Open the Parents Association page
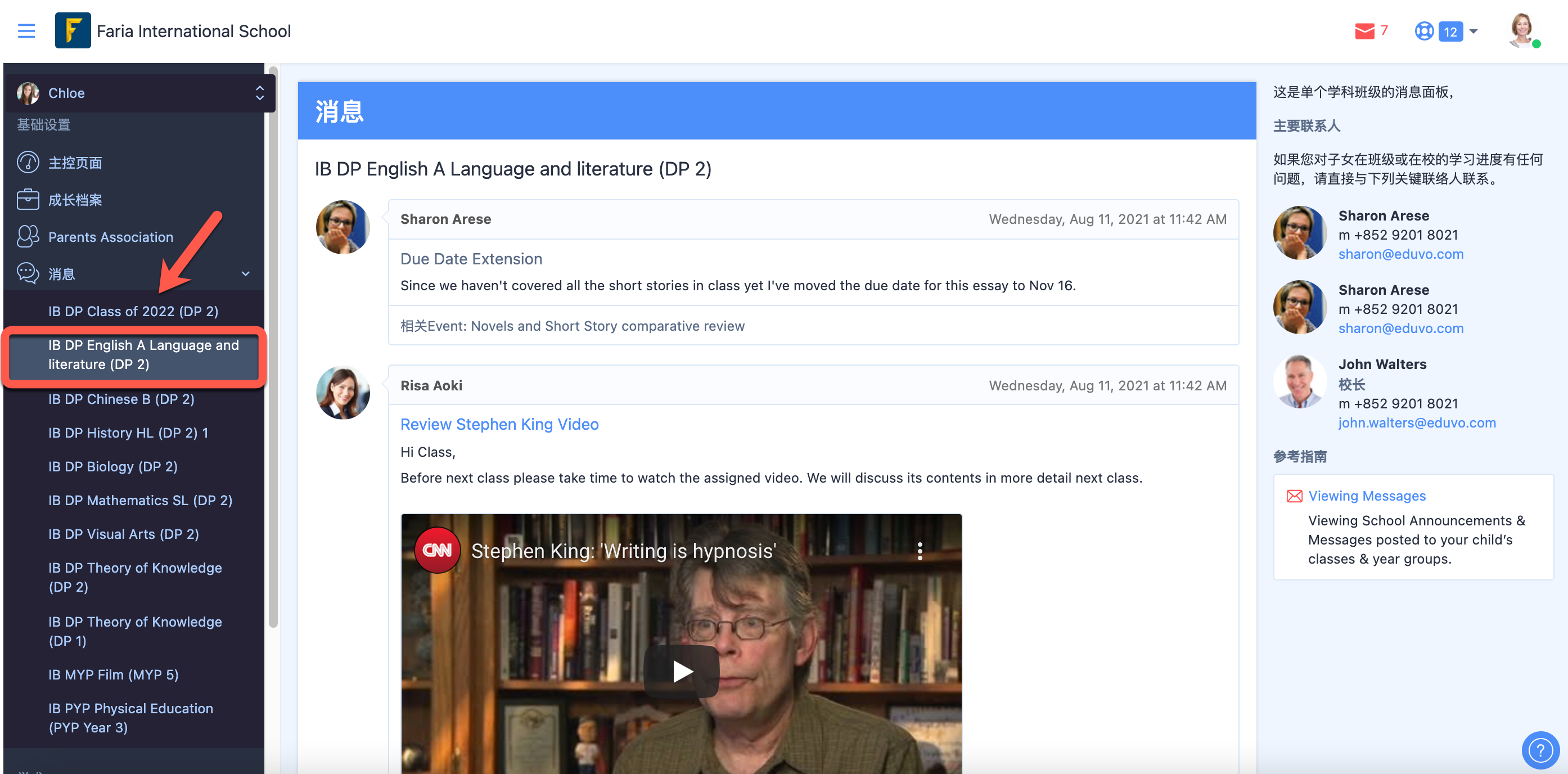This screenshot has height=774, width=1568. (x=111, y=237)
